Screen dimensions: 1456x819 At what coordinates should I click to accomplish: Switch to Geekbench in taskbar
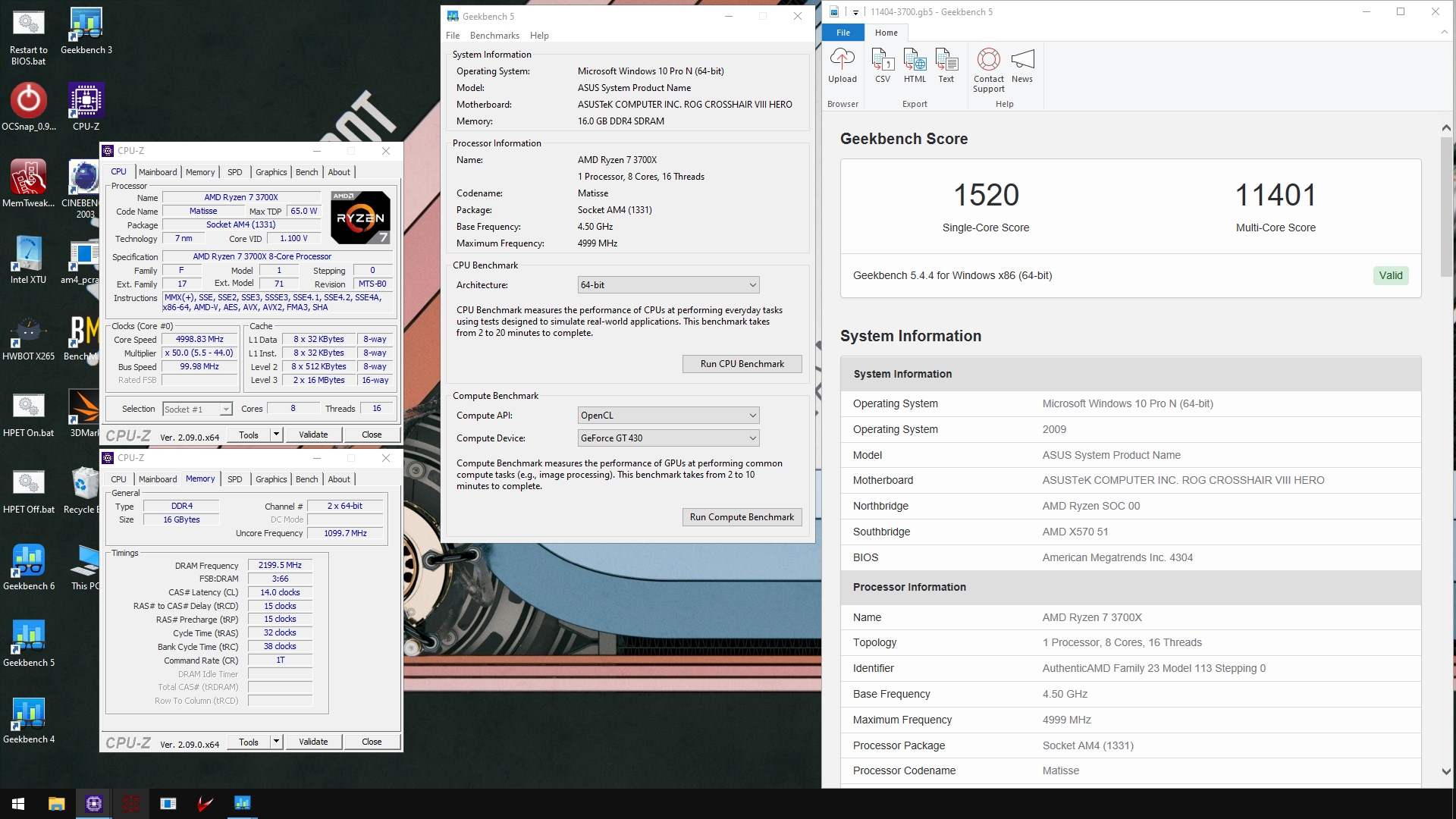point(243,803)
